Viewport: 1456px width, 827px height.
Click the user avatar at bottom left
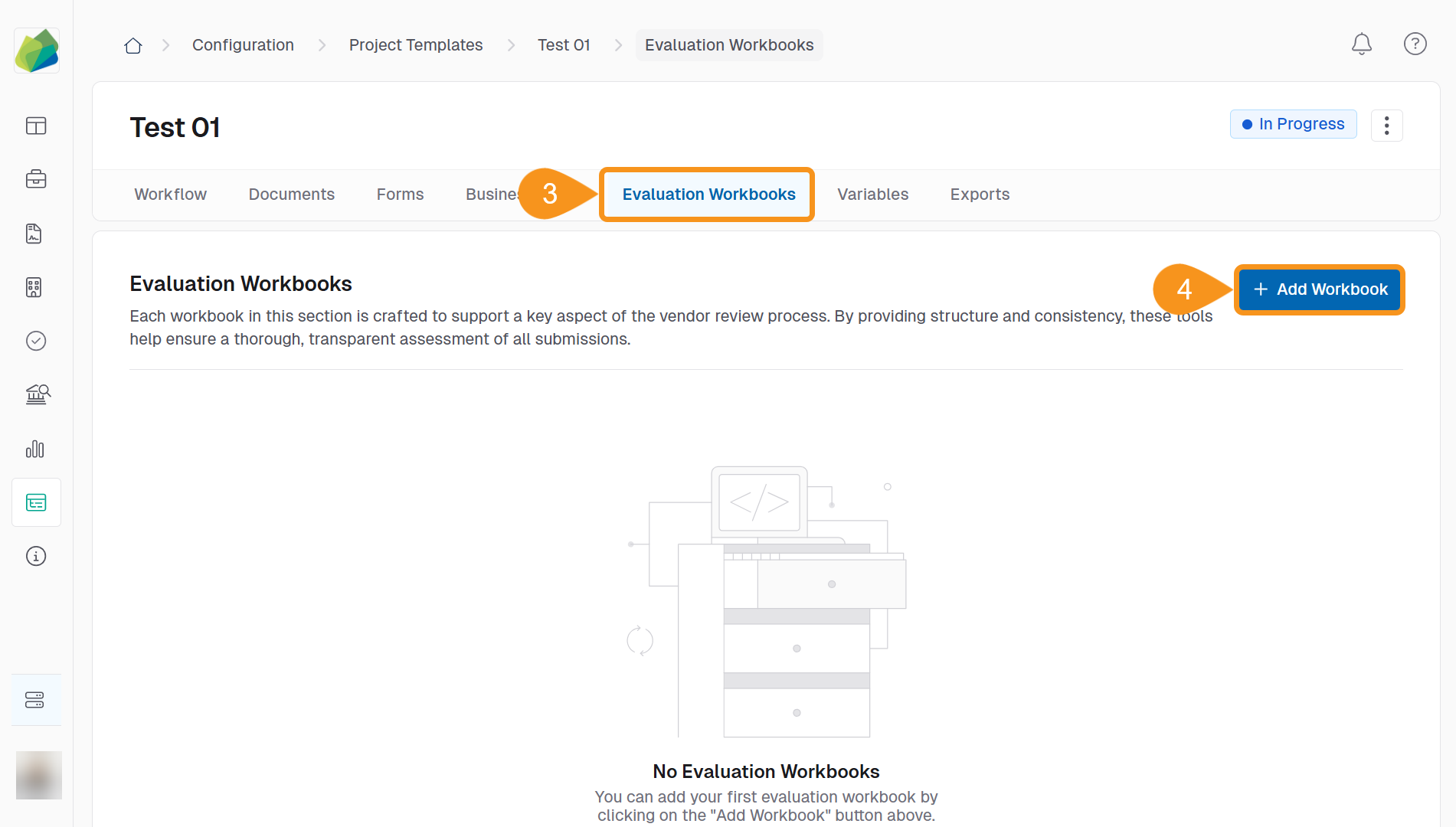(38, 775)
